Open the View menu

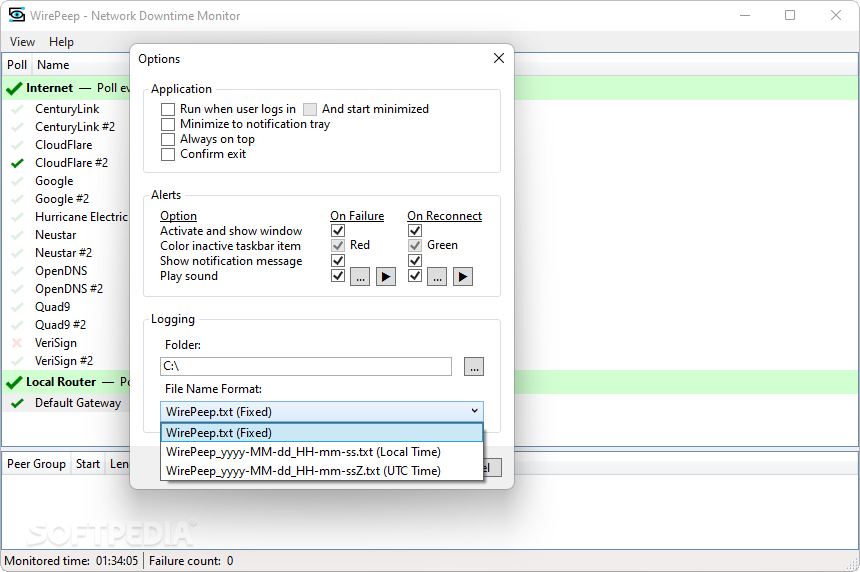tap(22, 42)
